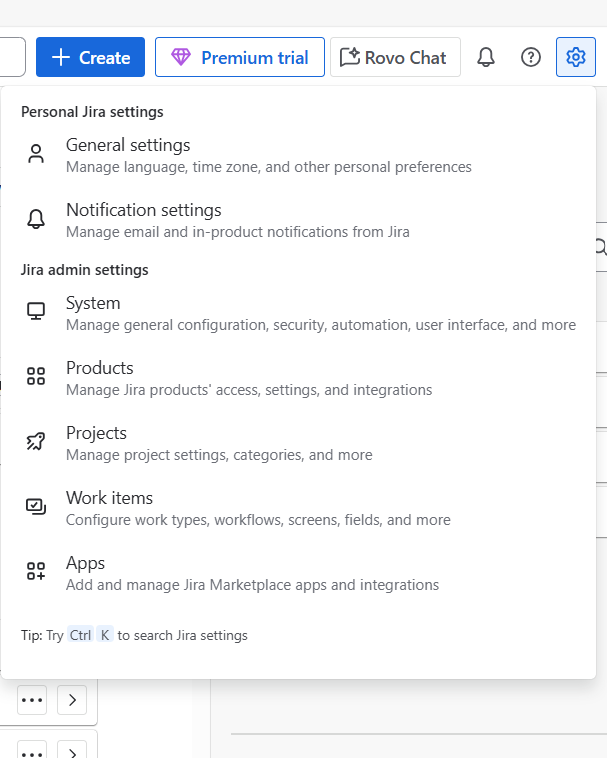
Task: Open the Help question mark icon
Action: coord(531,57)
